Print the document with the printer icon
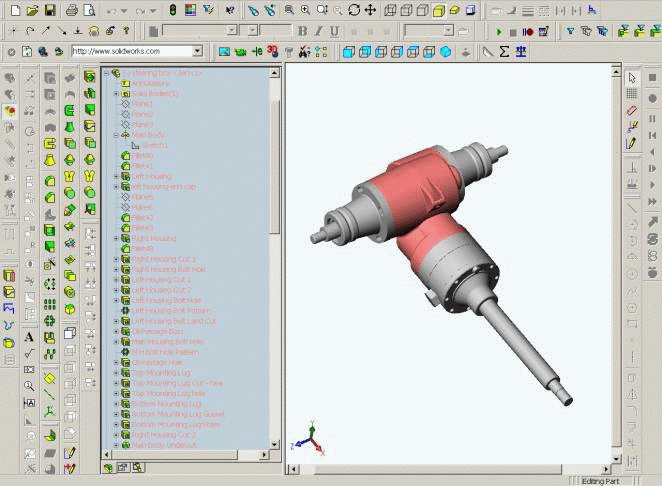The height and width of the screenshot is (486, 662). click(71, 10)
